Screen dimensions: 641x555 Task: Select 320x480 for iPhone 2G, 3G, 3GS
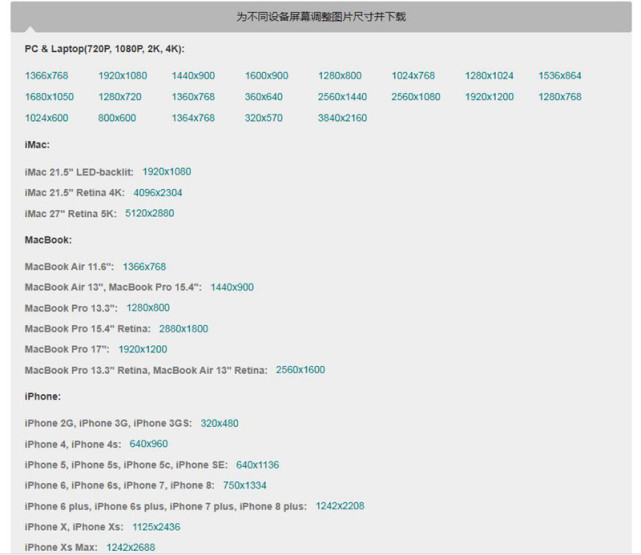point(220,423)
